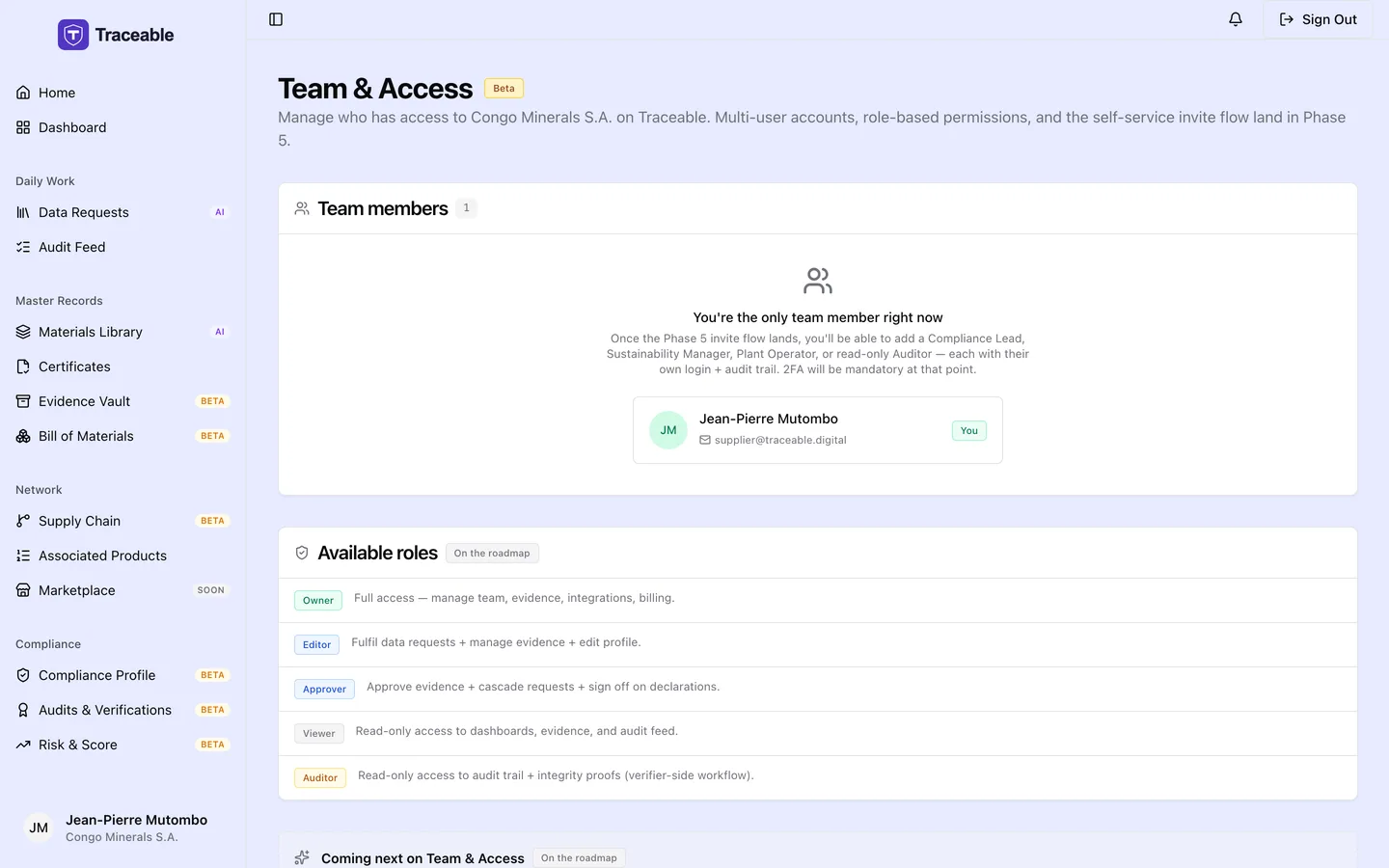Click the Team members people icon
The image size is (1389, 868).
click(x=302, y=208)
